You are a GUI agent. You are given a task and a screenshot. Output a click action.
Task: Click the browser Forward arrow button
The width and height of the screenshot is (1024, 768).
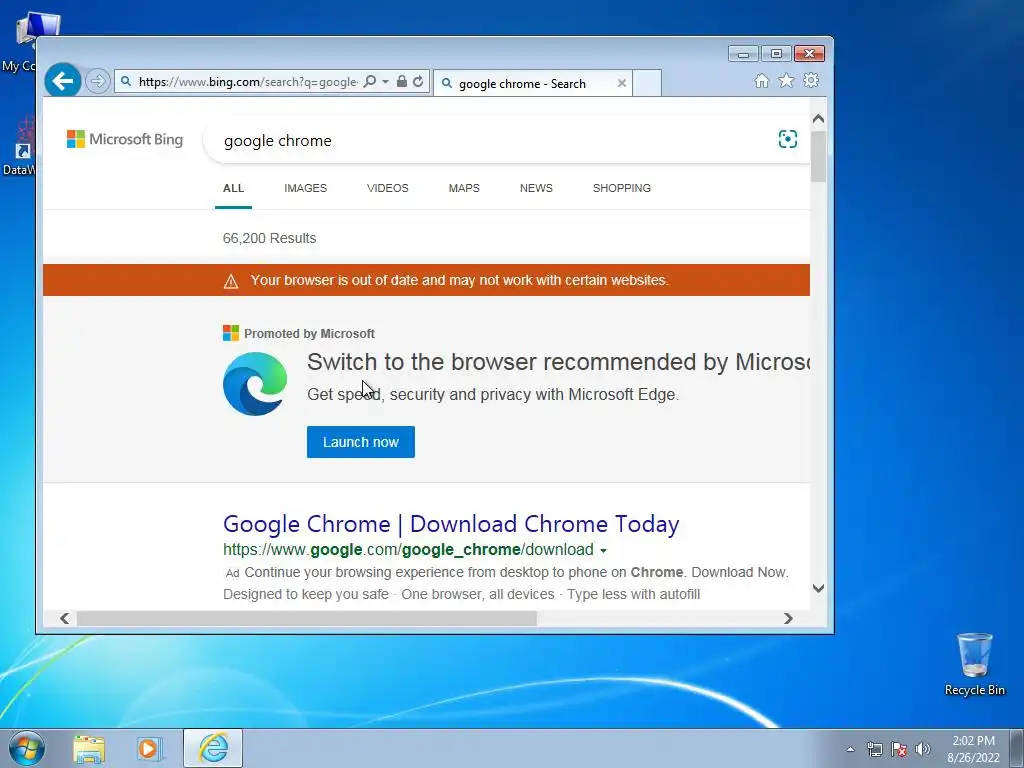tap(97, 81)
